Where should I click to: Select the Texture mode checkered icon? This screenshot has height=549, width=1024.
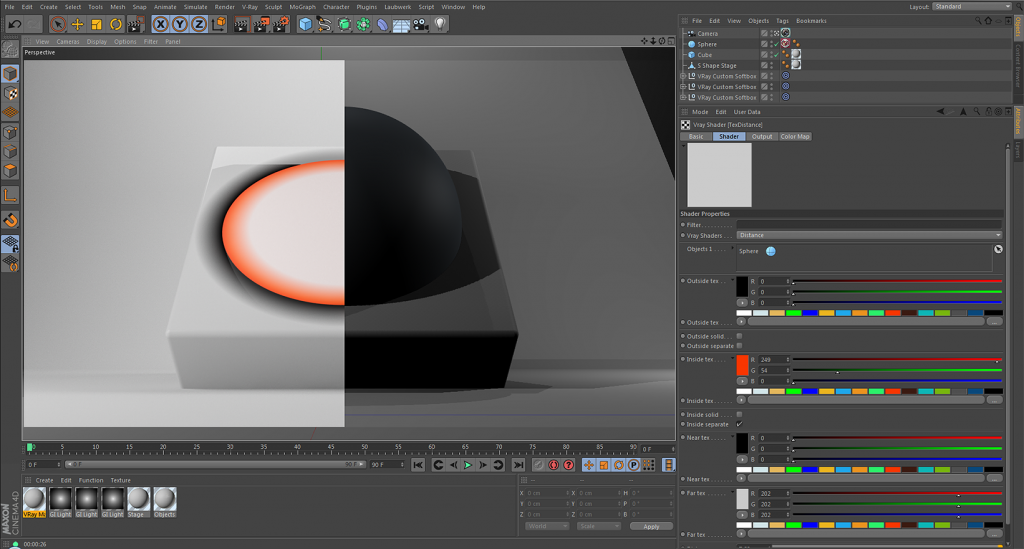[x=10, y=93]
